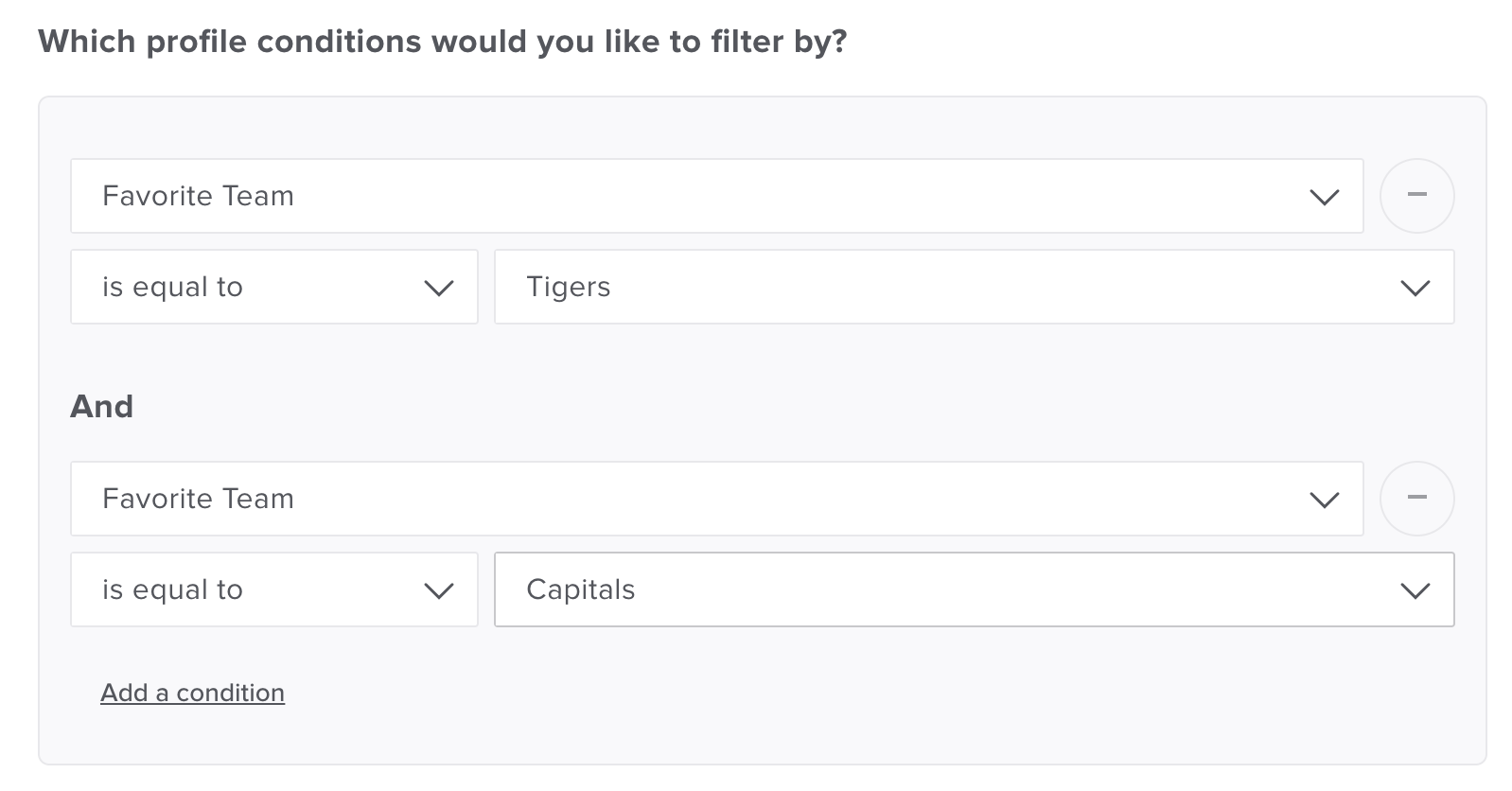This screenshot has width=1512, height=791.
Task: Click empty space right of the 'And' label
Action: pyautogui.click(x=757, y=407)
